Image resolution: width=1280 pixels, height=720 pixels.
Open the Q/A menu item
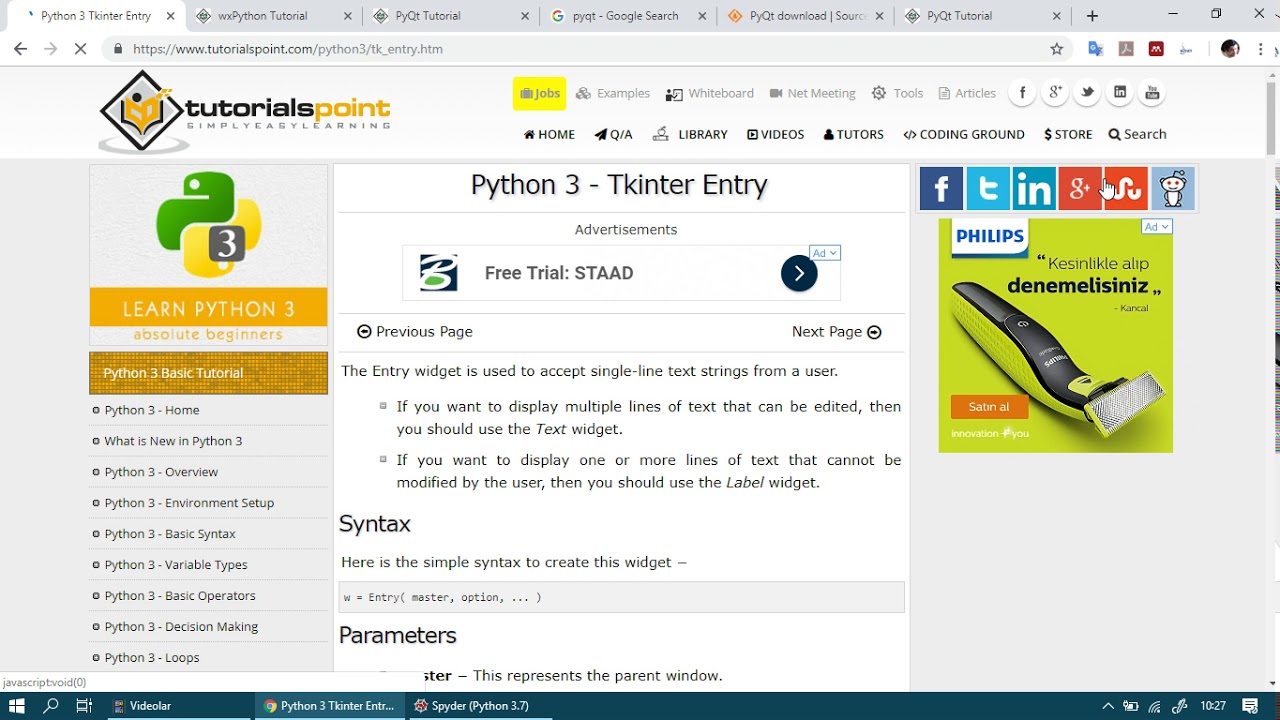point(613,134)
